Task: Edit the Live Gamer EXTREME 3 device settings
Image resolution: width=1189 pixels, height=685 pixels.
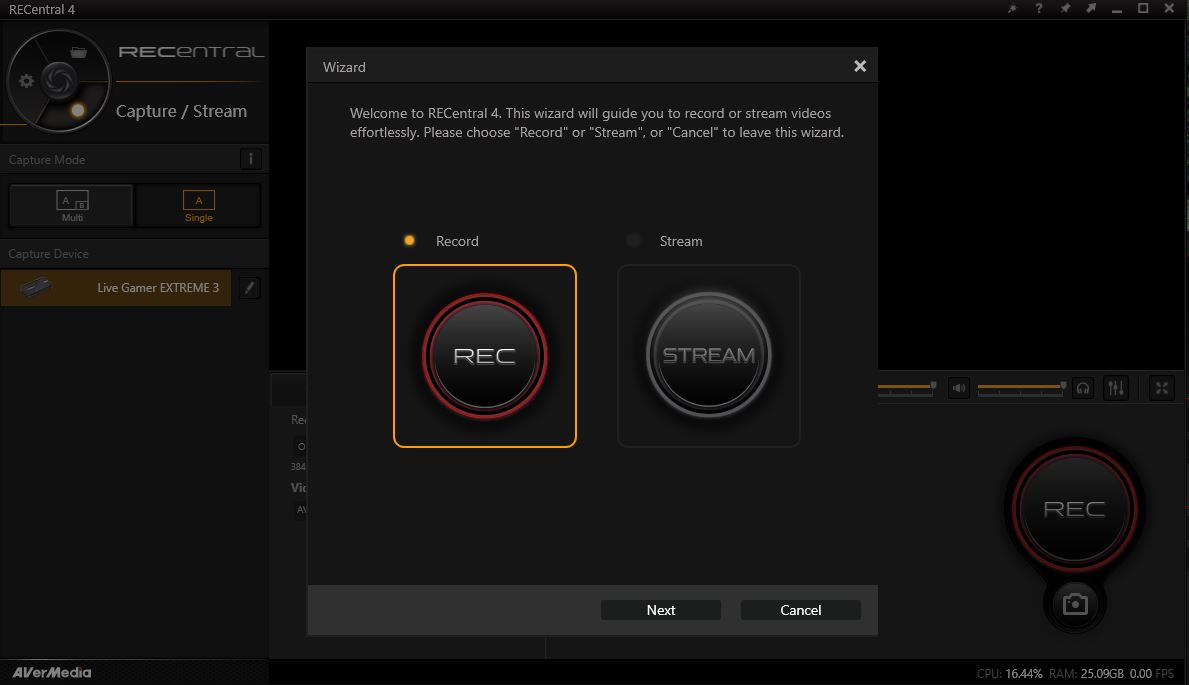Action: pos(249,288)
